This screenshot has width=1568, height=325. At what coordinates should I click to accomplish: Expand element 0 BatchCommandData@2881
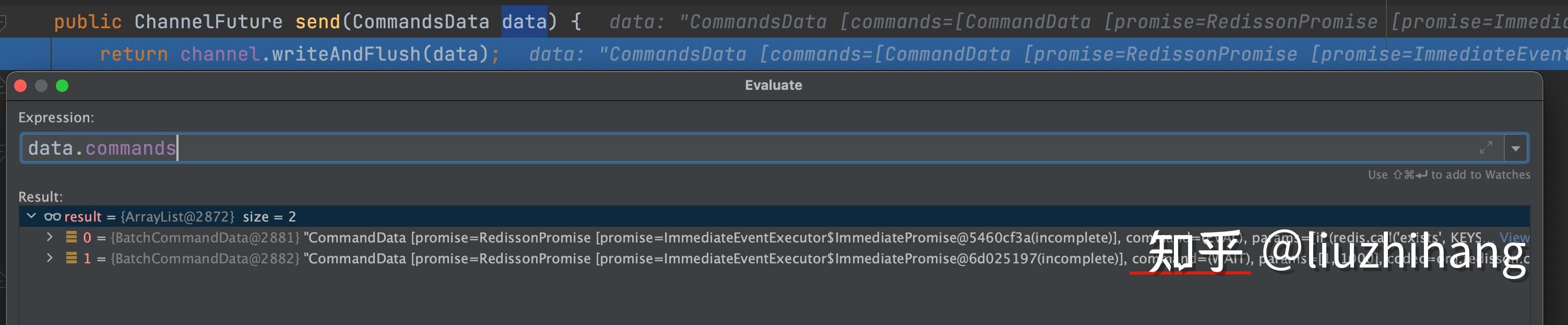click(x=50, y=237)
